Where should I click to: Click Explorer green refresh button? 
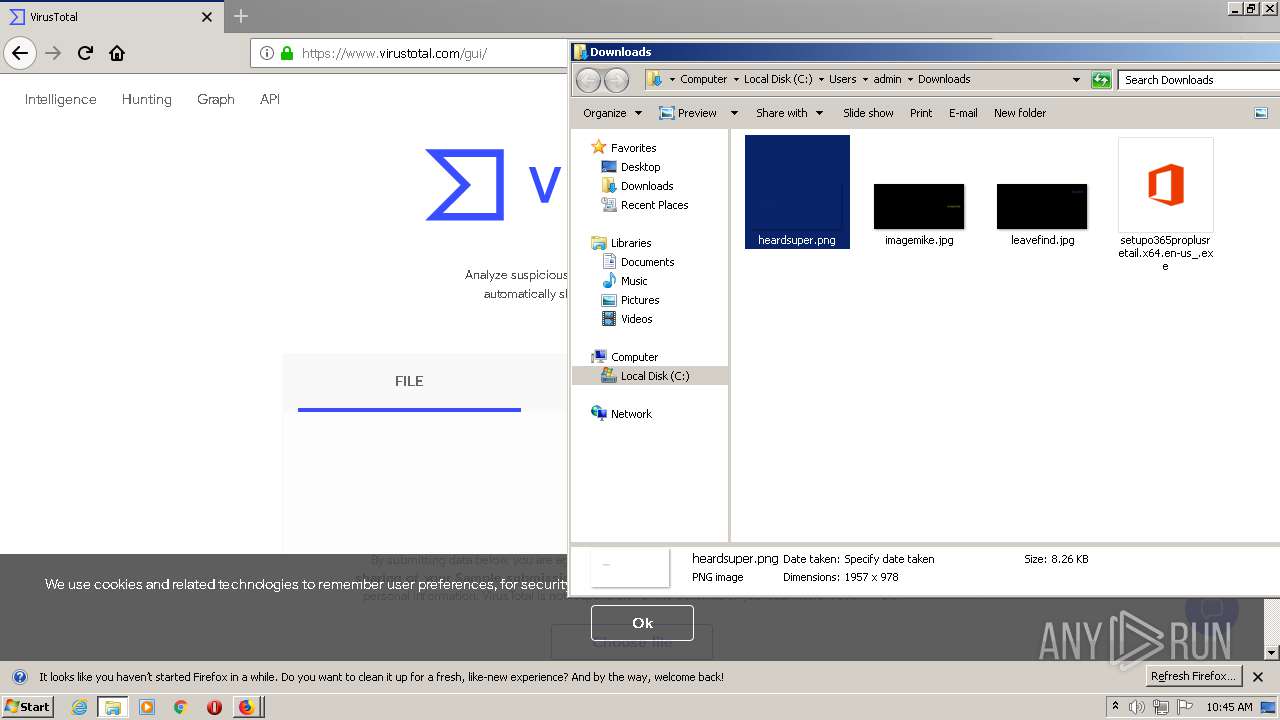[1101, 80]
